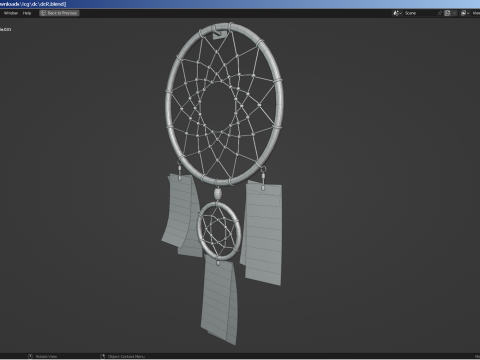Open the Help menu

click(x=27, y=13)
